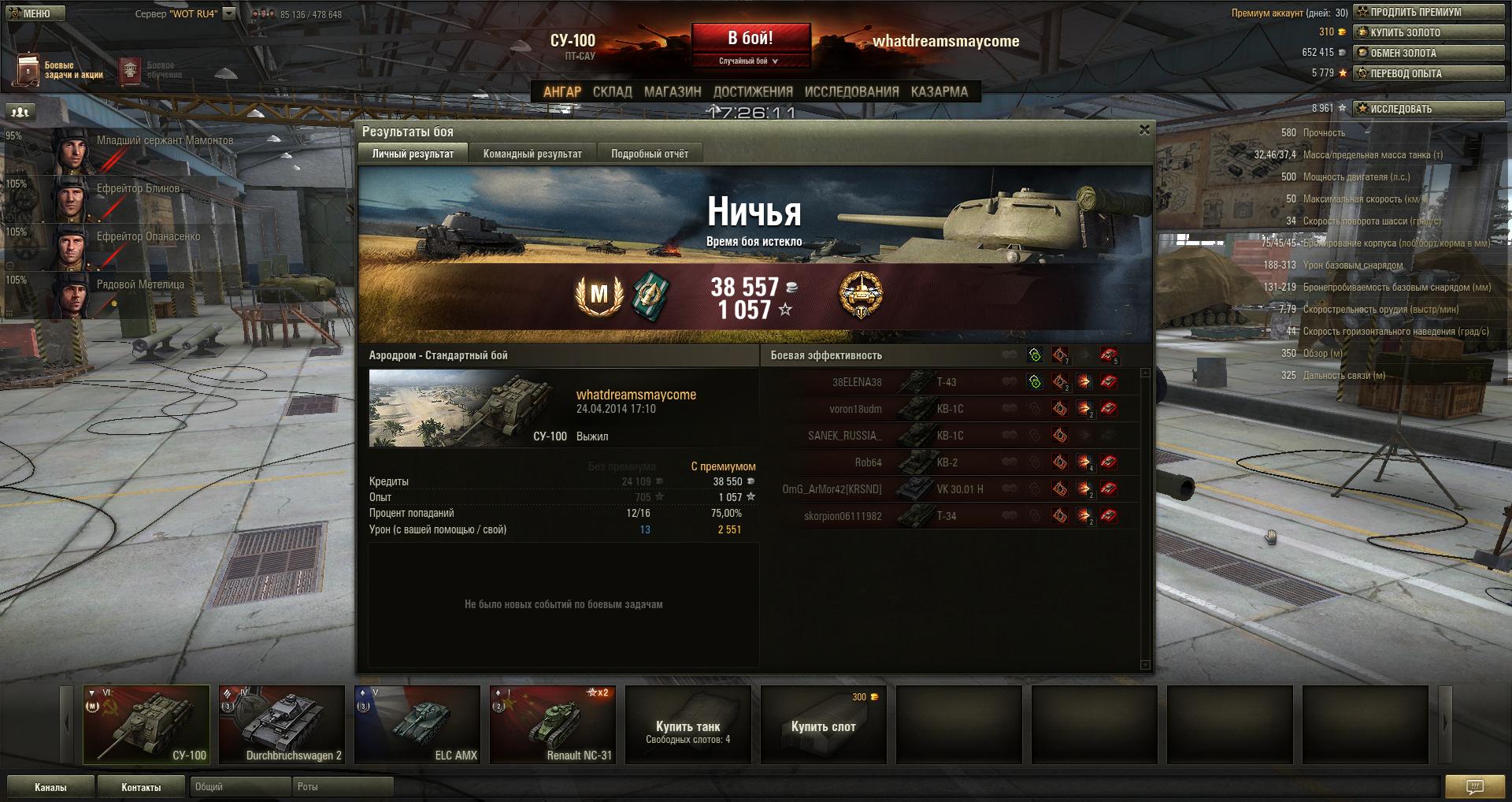
Task: Open the chat bubble notifications icon
Action: (x=1474, y=786)
